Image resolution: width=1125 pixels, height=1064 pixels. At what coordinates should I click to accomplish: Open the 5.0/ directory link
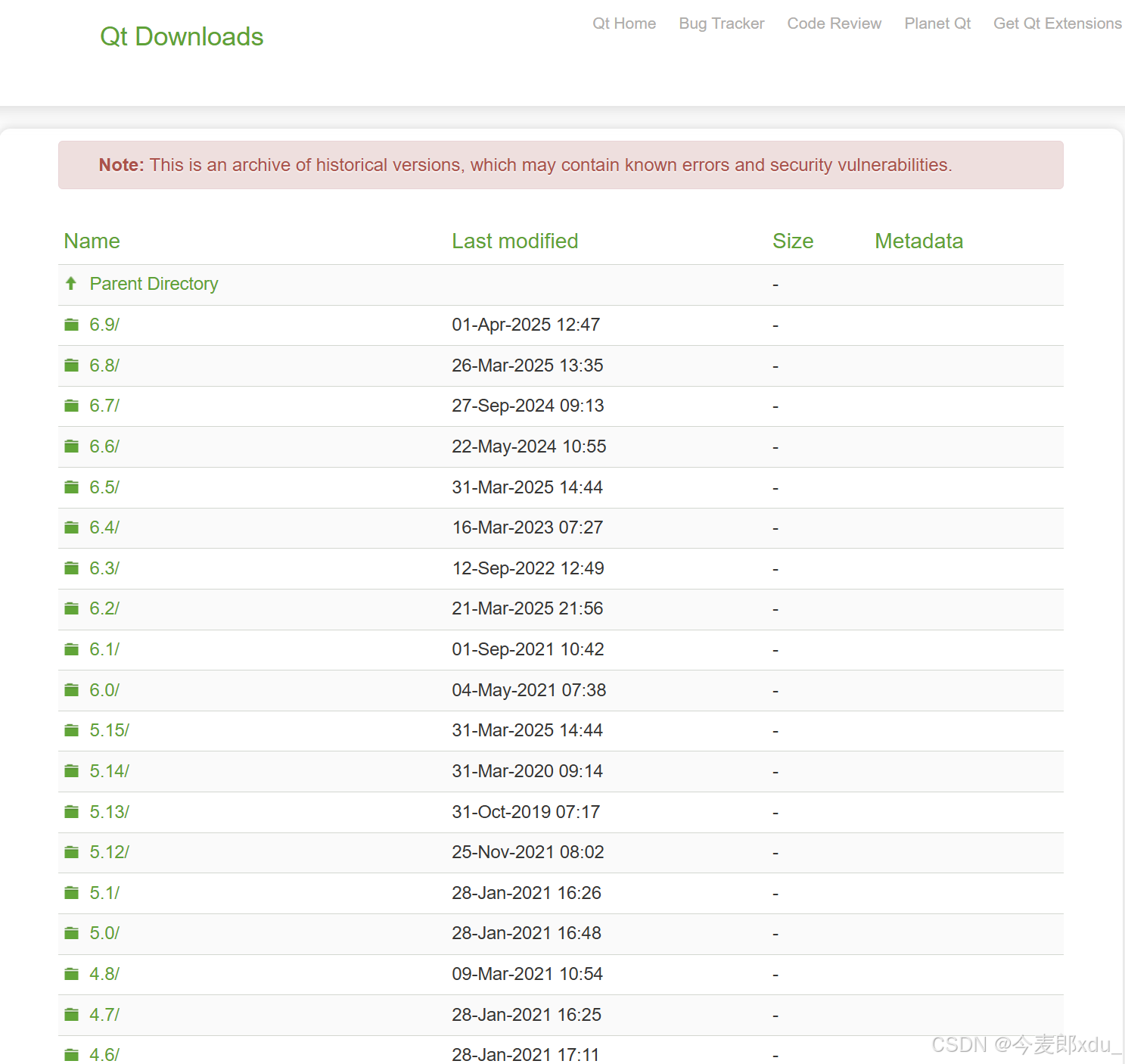tap(104, 933)
